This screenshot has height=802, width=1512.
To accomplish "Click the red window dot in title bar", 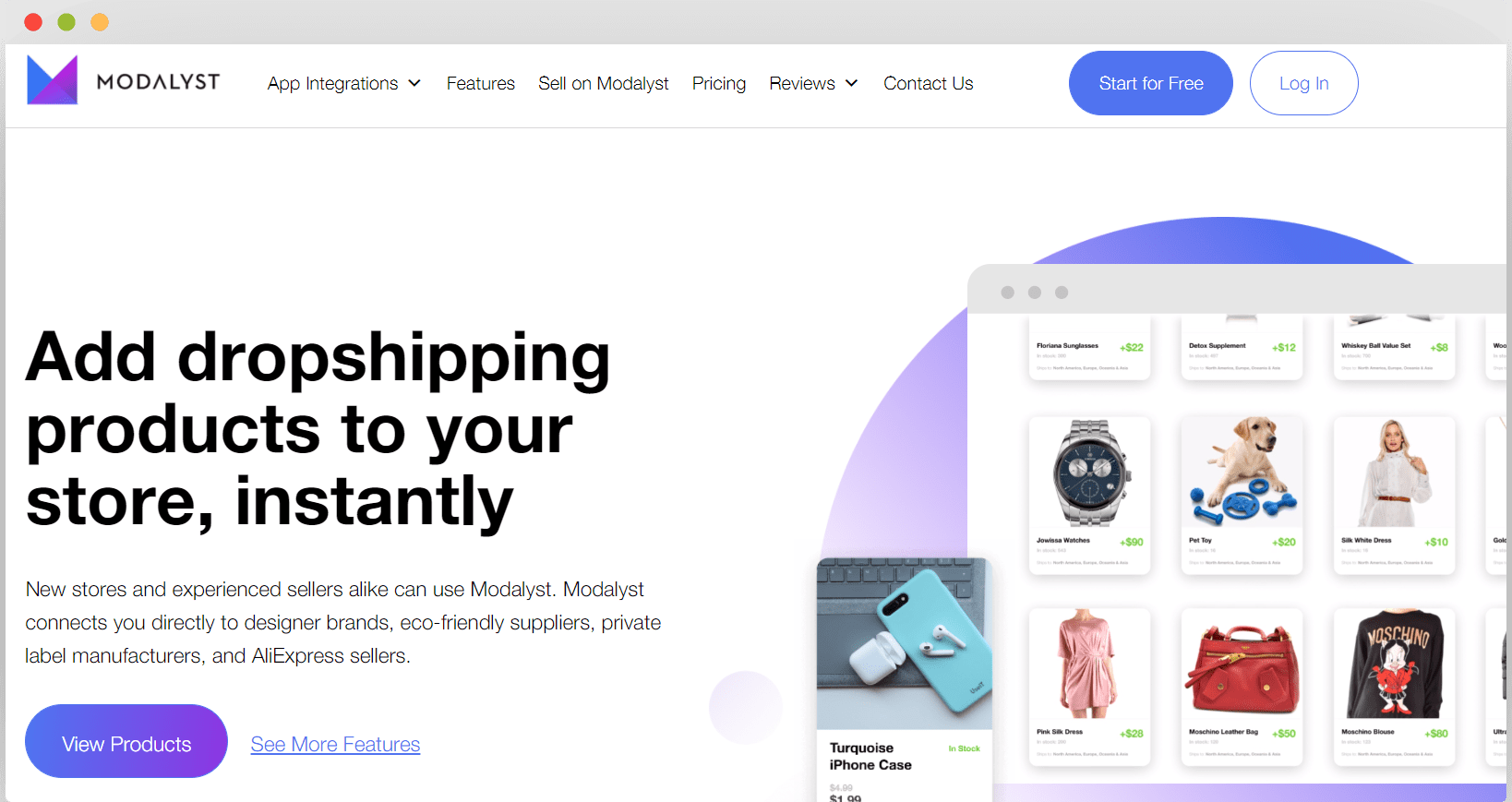I will pyautogui.click(x=33, y=22).
